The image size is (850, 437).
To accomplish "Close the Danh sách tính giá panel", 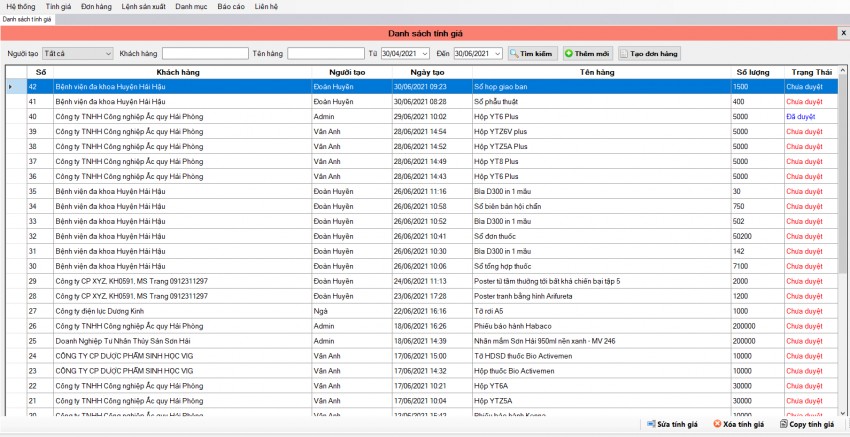I will point(842,34).
